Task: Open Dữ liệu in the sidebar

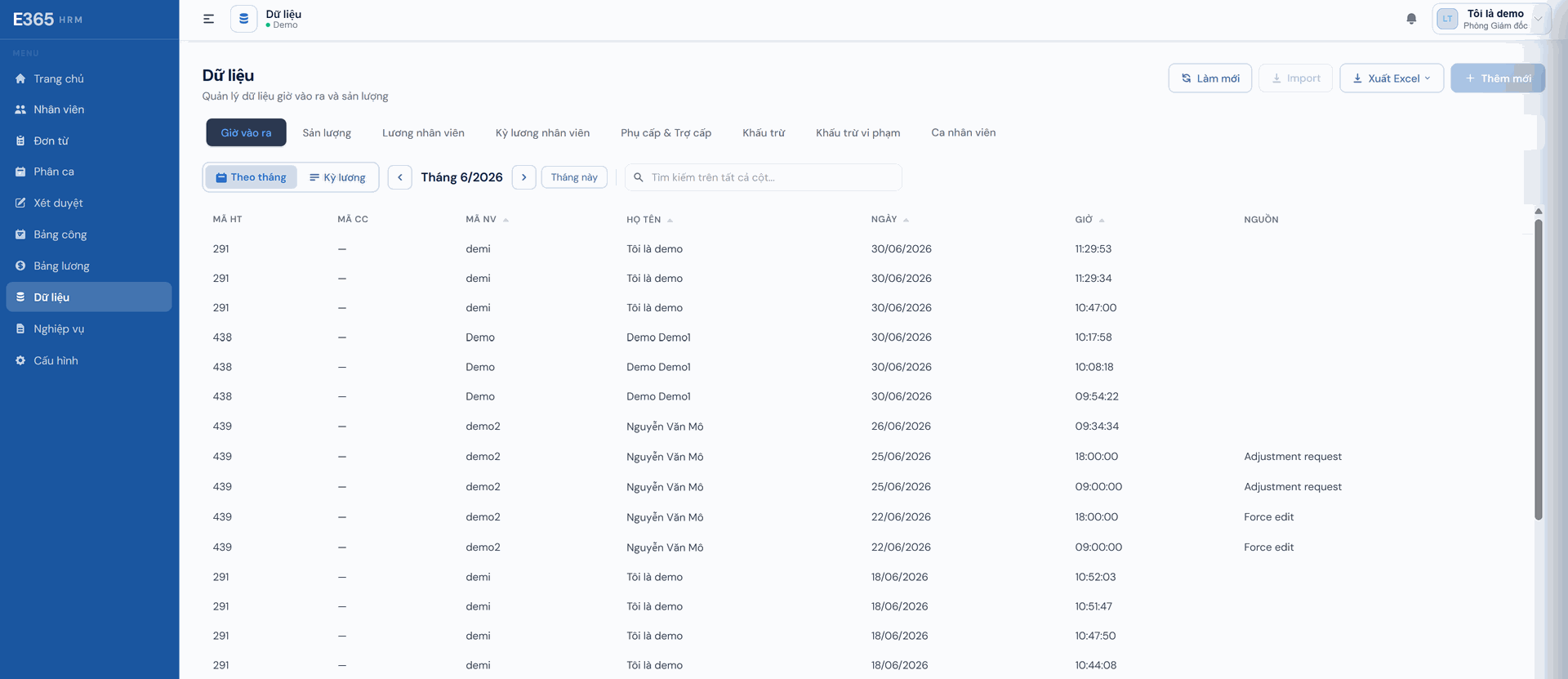Action: 89,297
